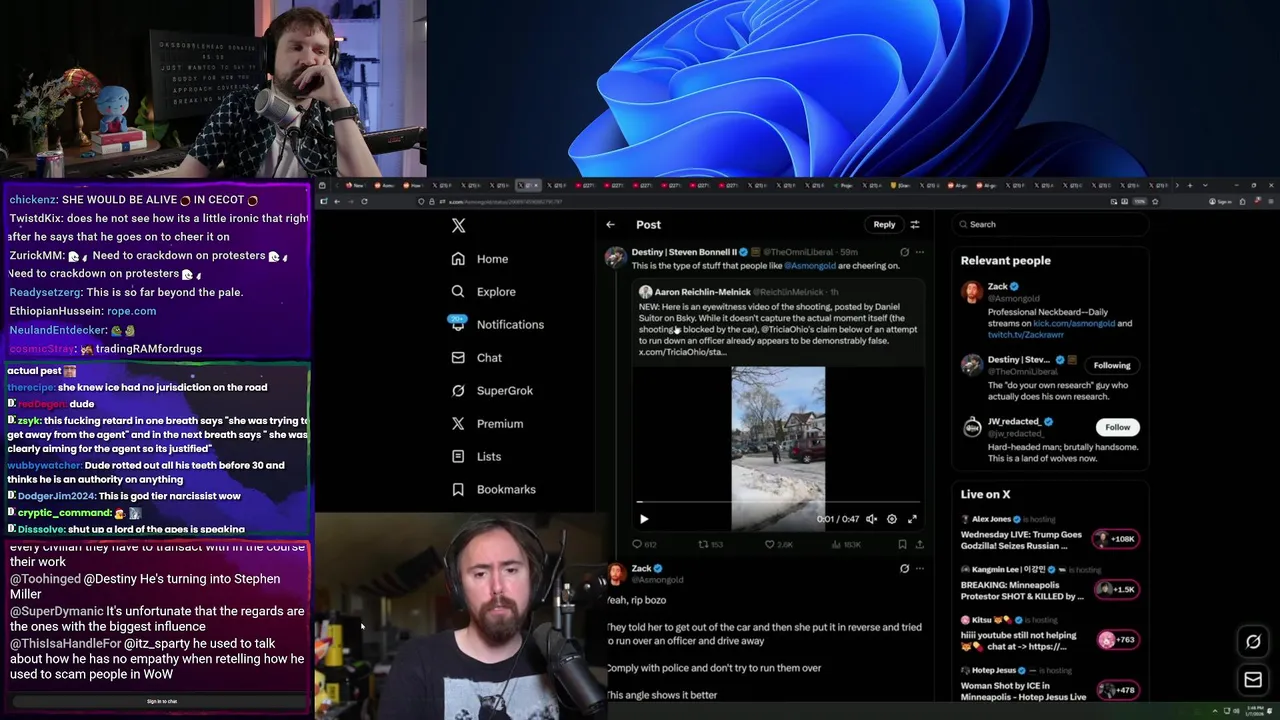The height and width of the screenshot is (720, 1280).
Task: Open more options on Zack's reply
Action: [920, 569]
